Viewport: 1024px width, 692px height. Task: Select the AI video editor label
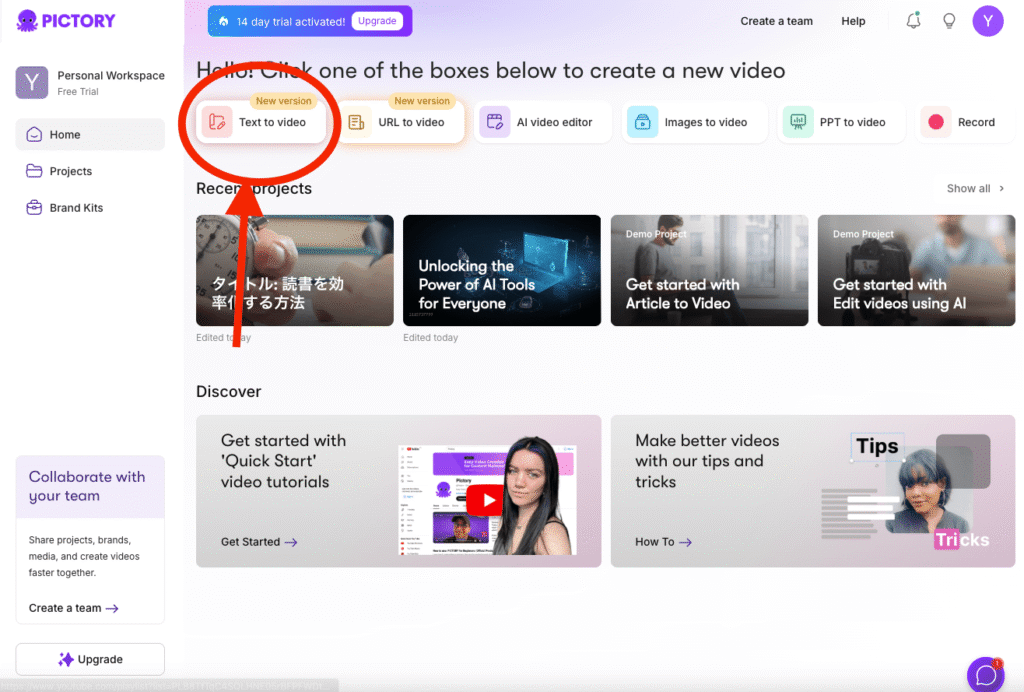(x=554, y=122)
